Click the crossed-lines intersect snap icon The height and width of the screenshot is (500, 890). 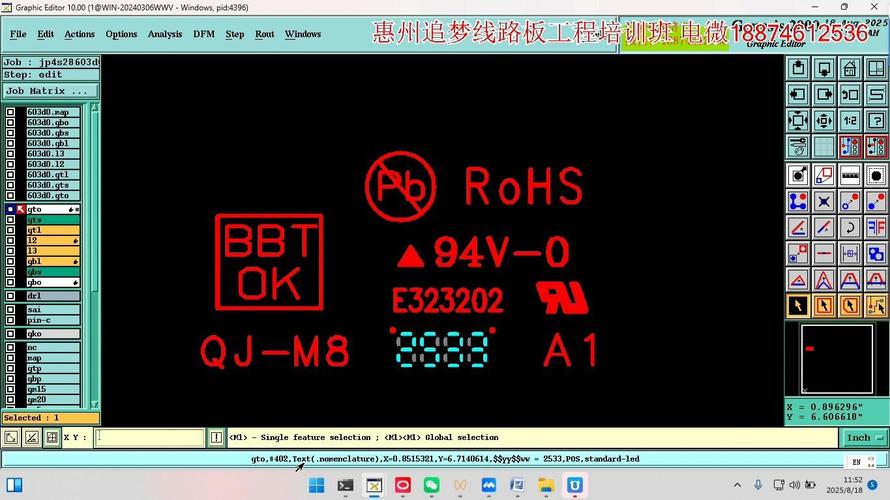824,201
